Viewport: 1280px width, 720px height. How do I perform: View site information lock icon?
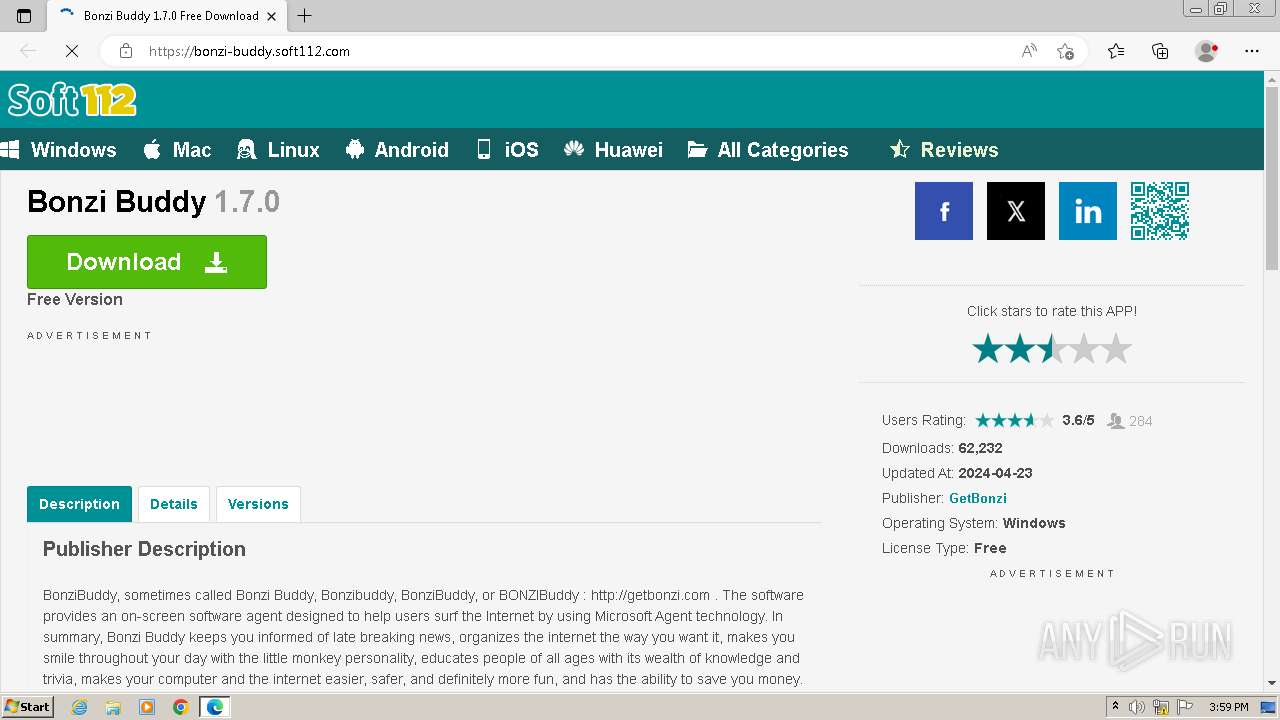click(125, 51)
